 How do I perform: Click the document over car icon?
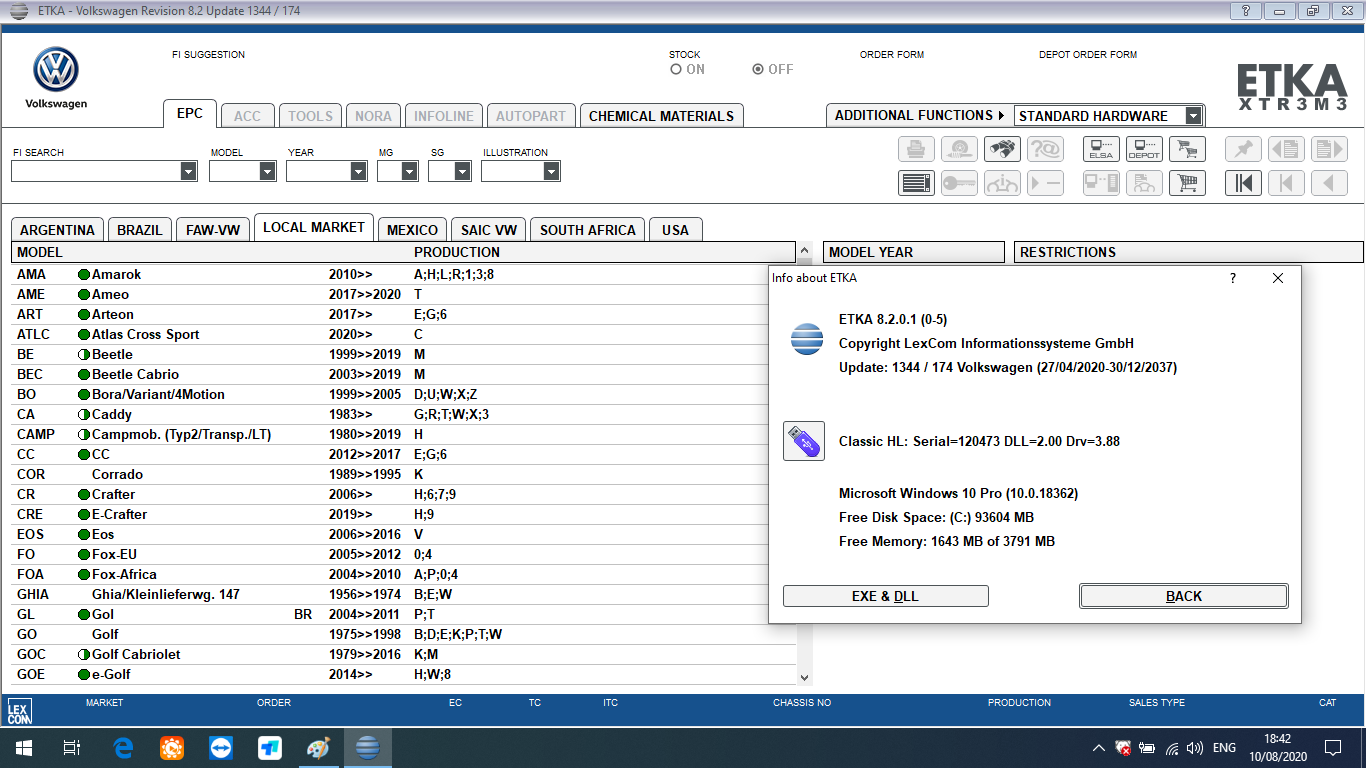pos(1144,183)
